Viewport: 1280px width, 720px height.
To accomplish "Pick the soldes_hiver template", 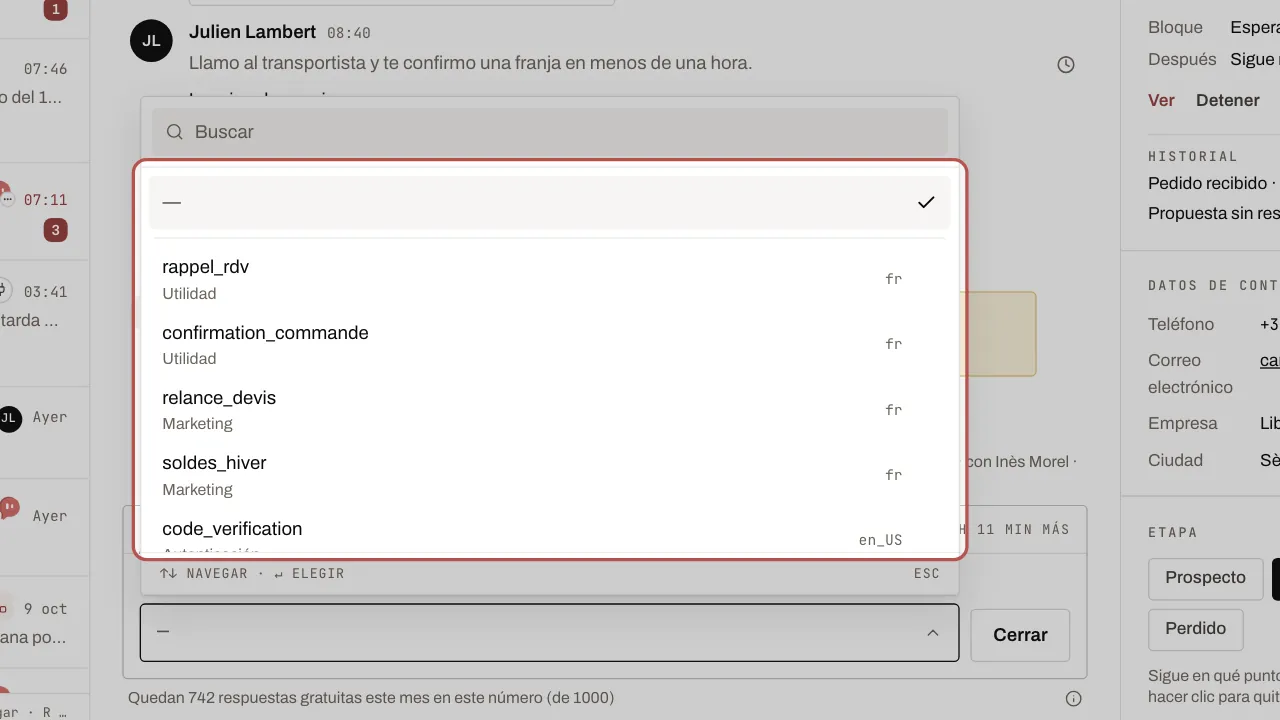I will [550, 475].
